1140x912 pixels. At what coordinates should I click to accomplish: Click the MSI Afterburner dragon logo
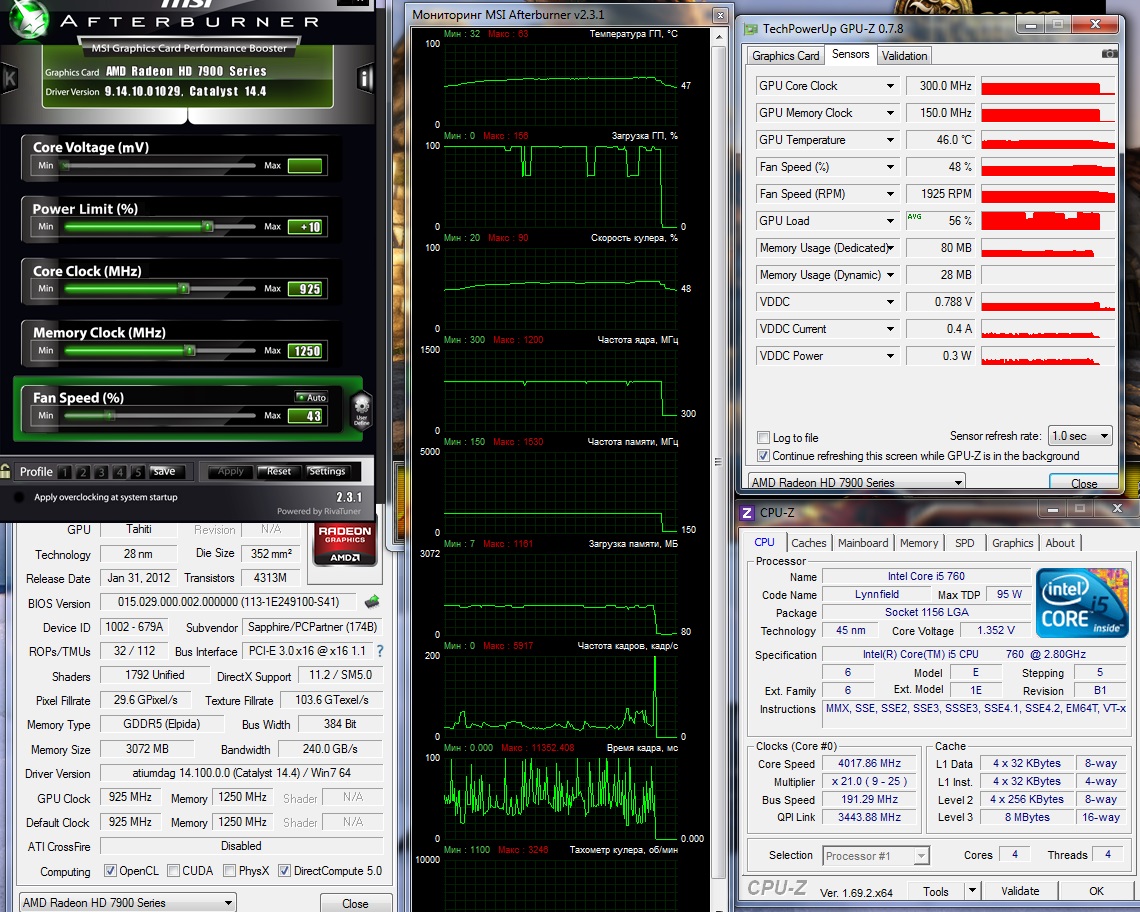point(28,20)
